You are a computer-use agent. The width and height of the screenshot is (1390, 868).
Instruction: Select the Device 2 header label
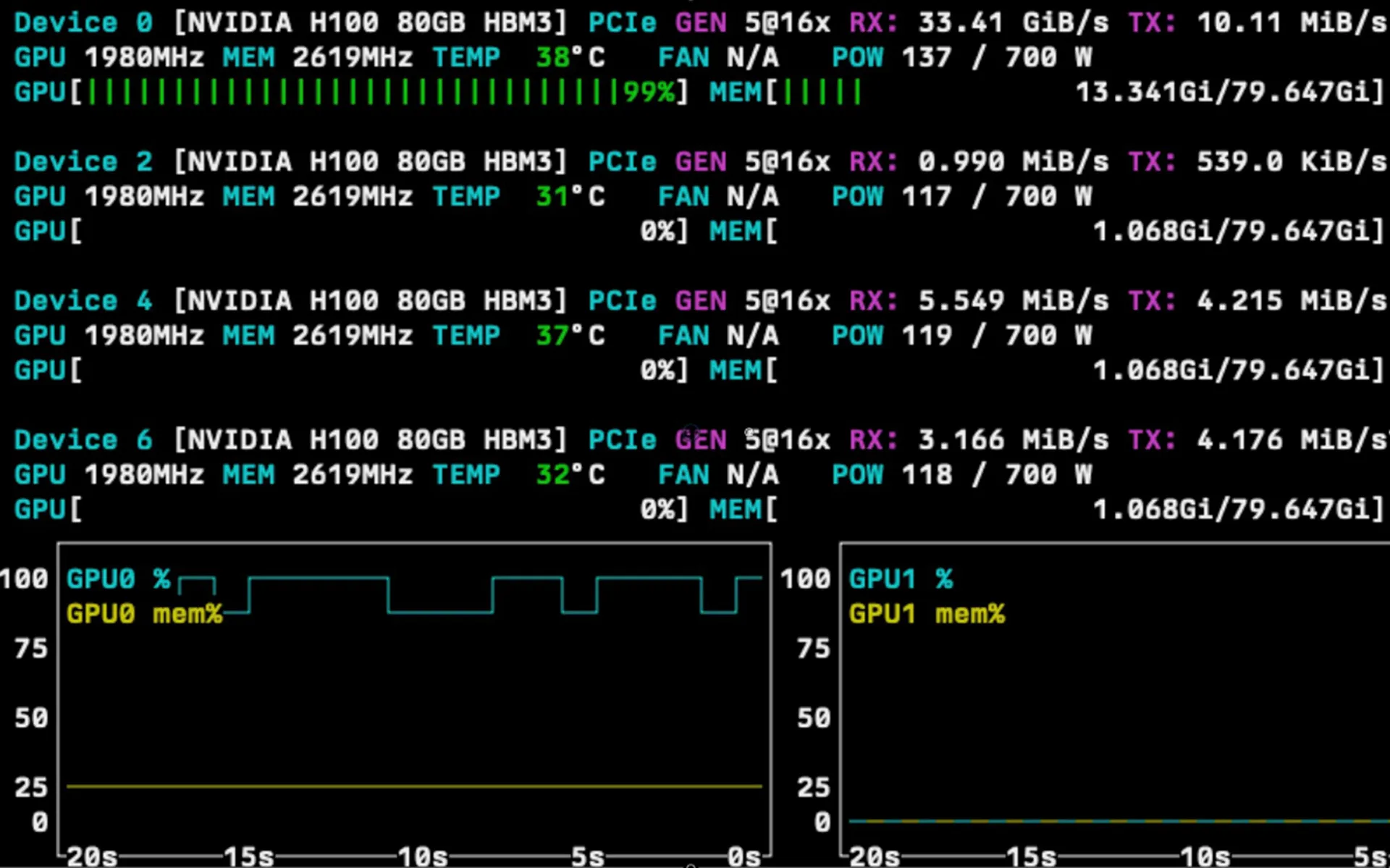[83, 161]
